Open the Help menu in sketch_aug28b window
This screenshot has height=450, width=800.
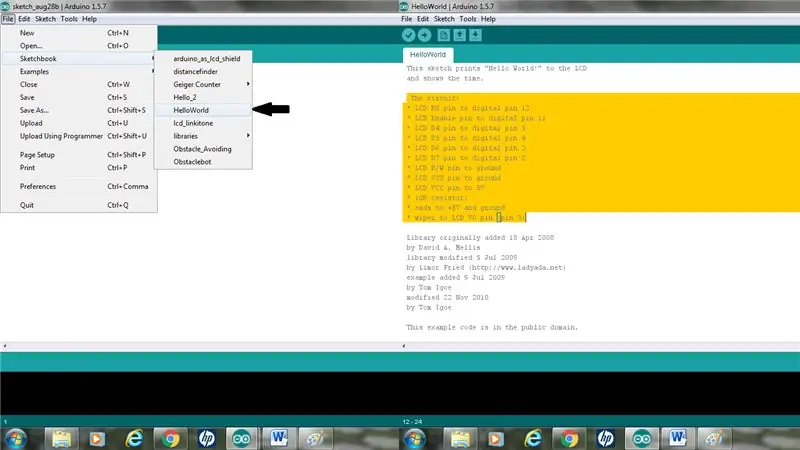(x=89, y=19)
